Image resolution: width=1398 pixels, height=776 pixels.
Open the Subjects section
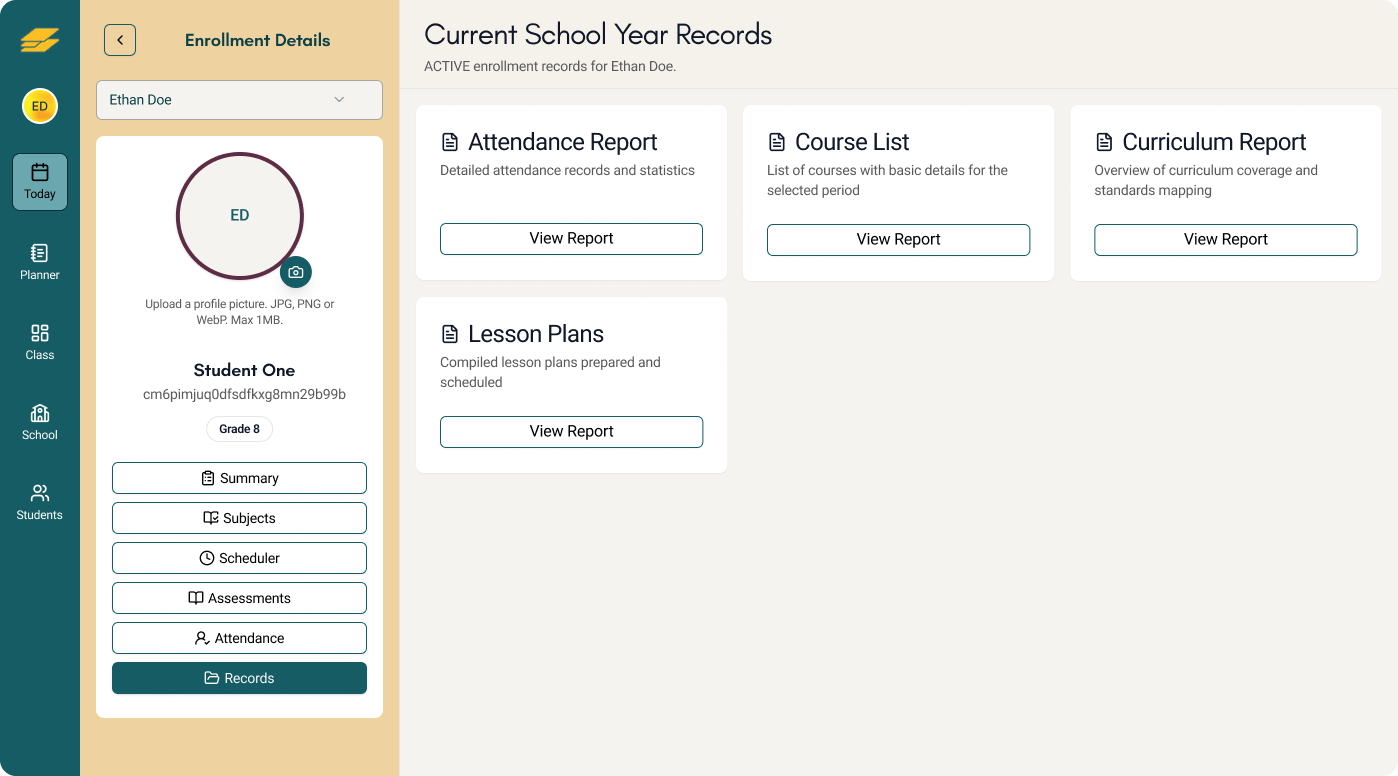(x=239, y=517)
